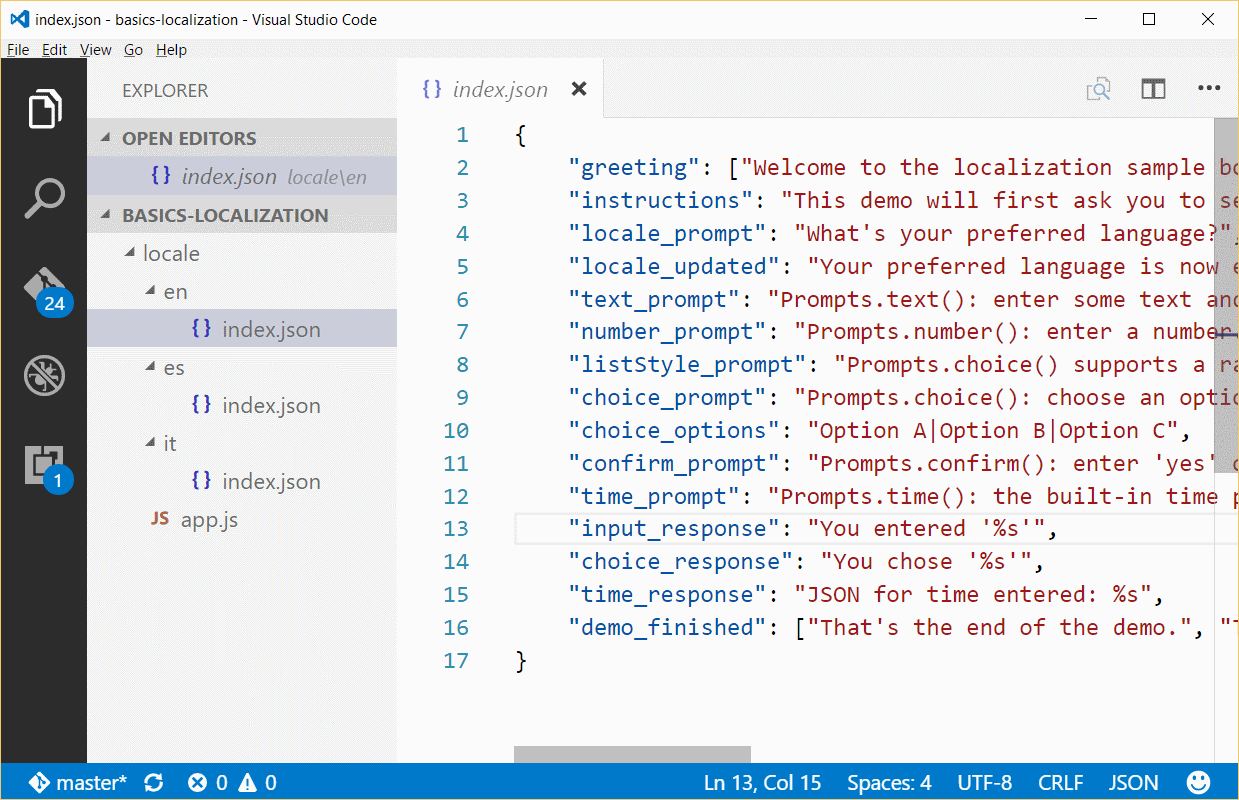Click the horizontal scrollbar thumb in editor

(632, 754)
